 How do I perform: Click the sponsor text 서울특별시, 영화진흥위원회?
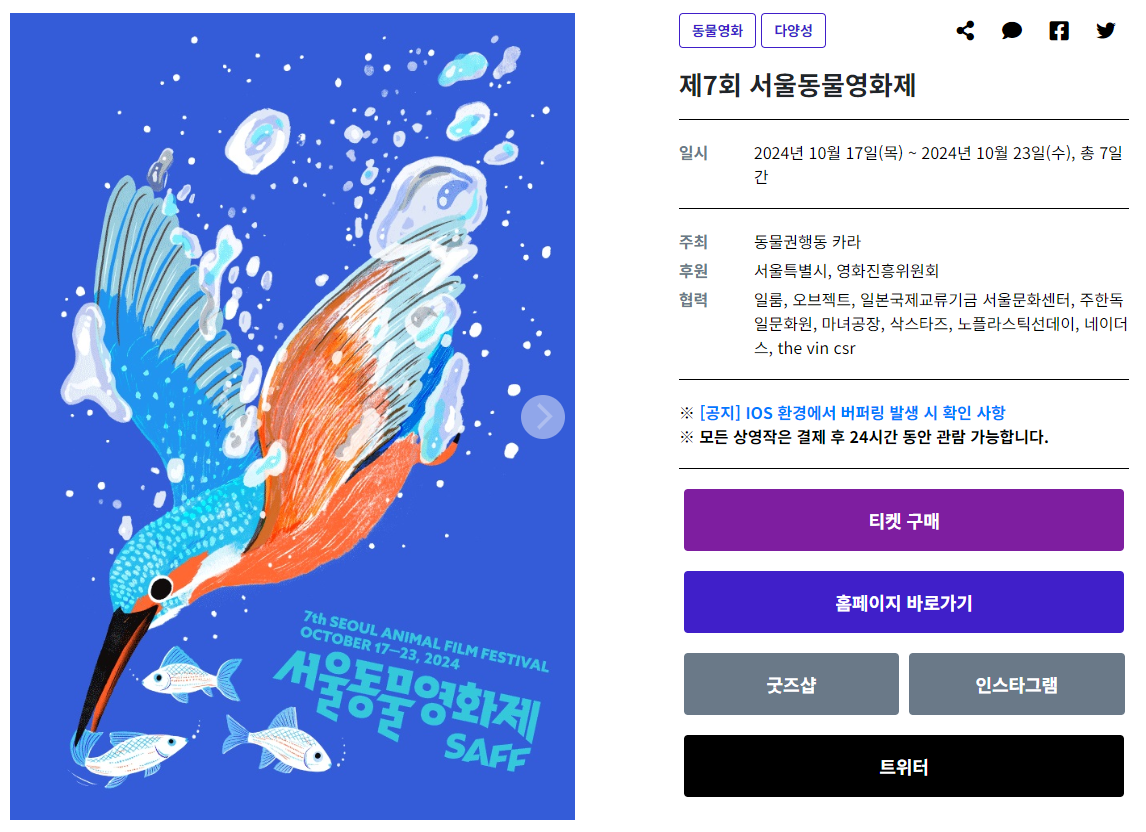click(x=846, y=271)
